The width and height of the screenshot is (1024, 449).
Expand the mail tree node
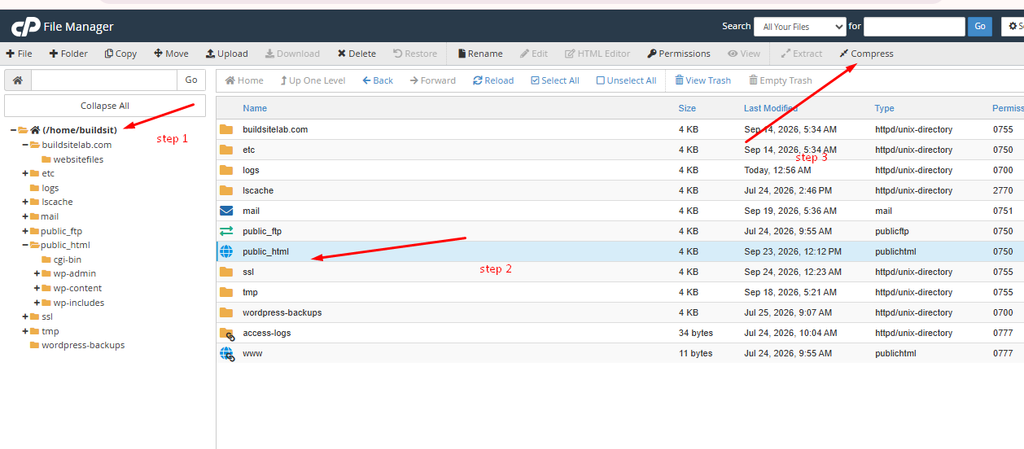25,217
